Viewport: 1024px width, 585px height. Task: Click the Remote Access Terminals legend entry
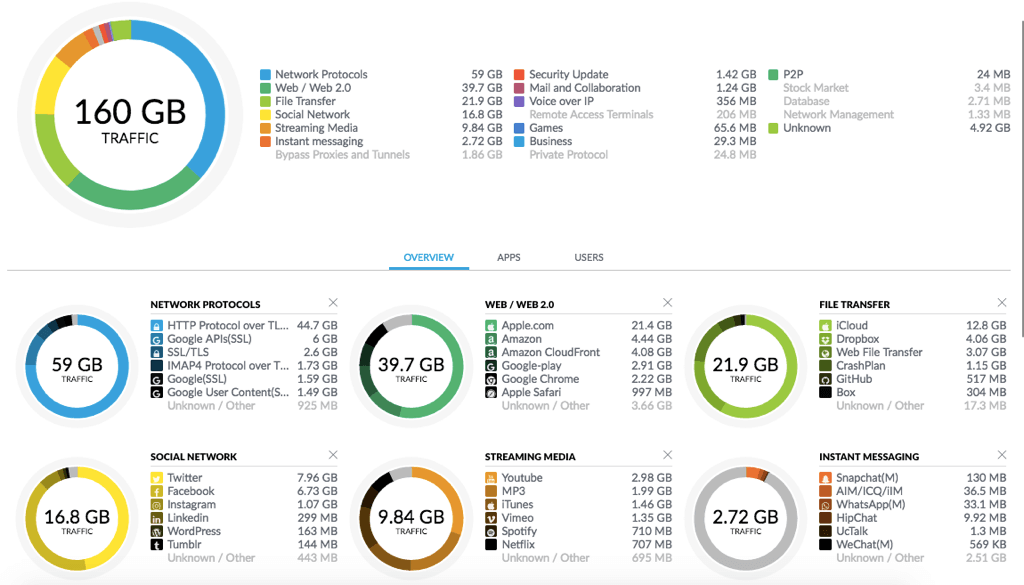pos(591,115)
